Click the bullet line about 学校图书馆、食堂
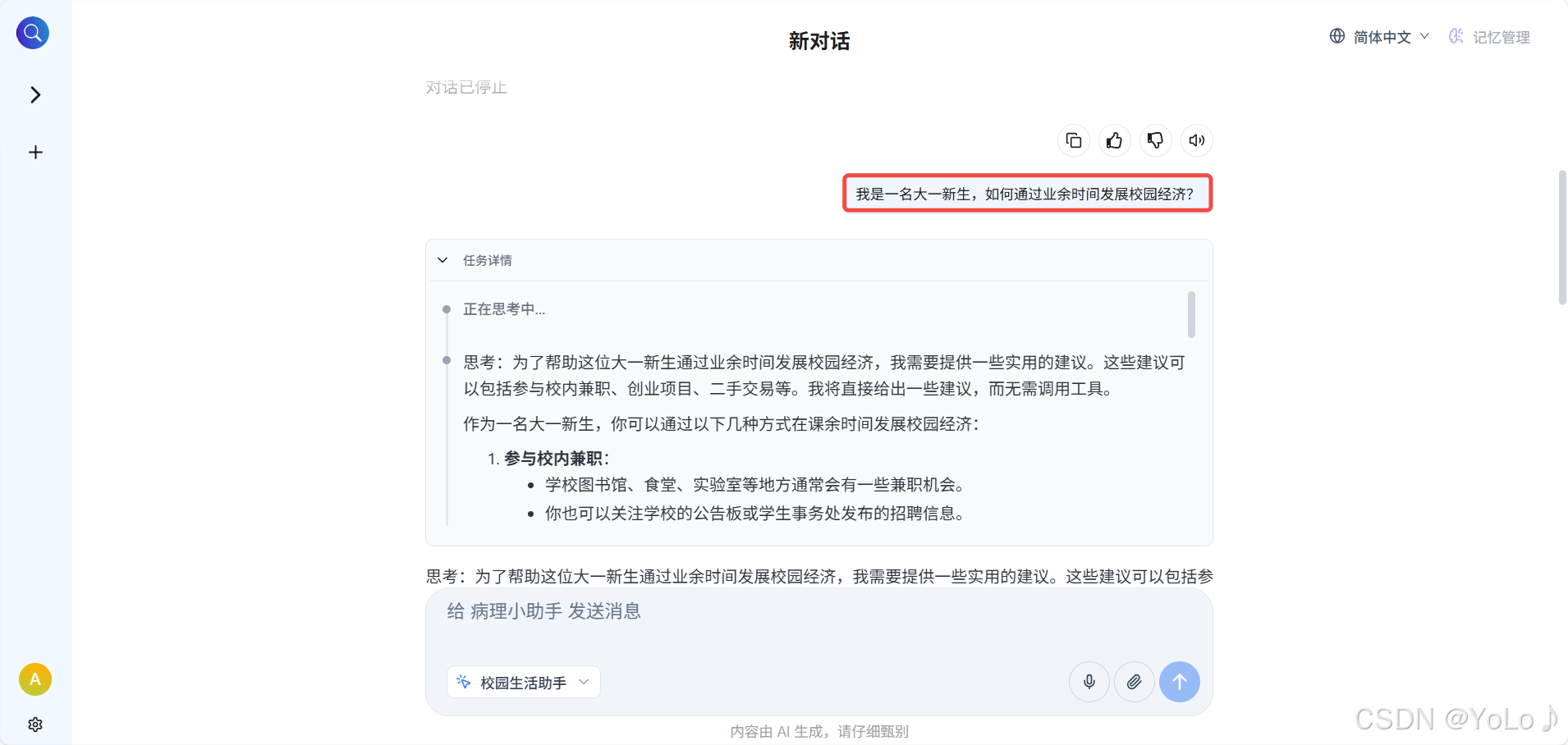Screen dimensions: 1568x745 pyautogui.click(x=758, y=485)
